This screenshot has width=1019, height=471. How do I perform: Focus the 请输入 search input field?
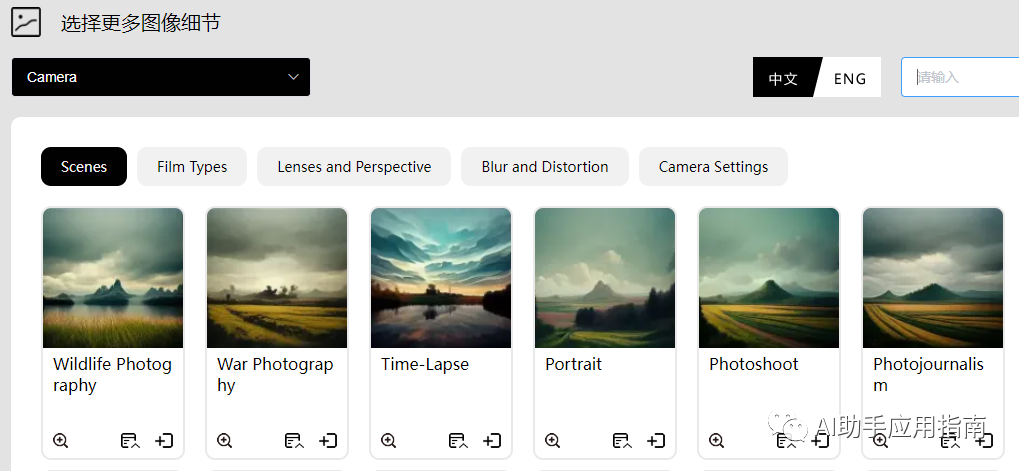pos(960,77)
